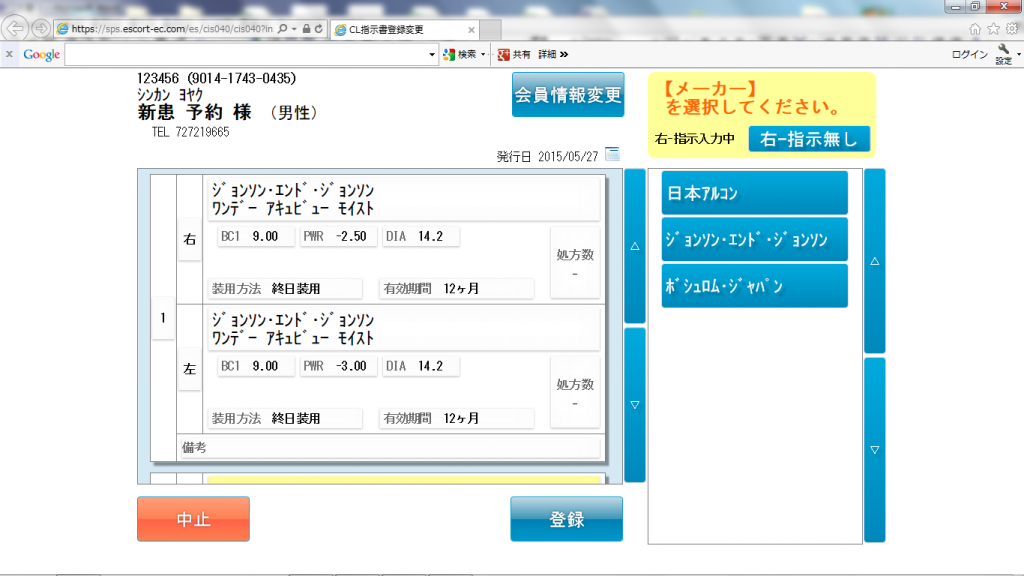
Task: Click the favorites star icon
Action: (993, 29)
